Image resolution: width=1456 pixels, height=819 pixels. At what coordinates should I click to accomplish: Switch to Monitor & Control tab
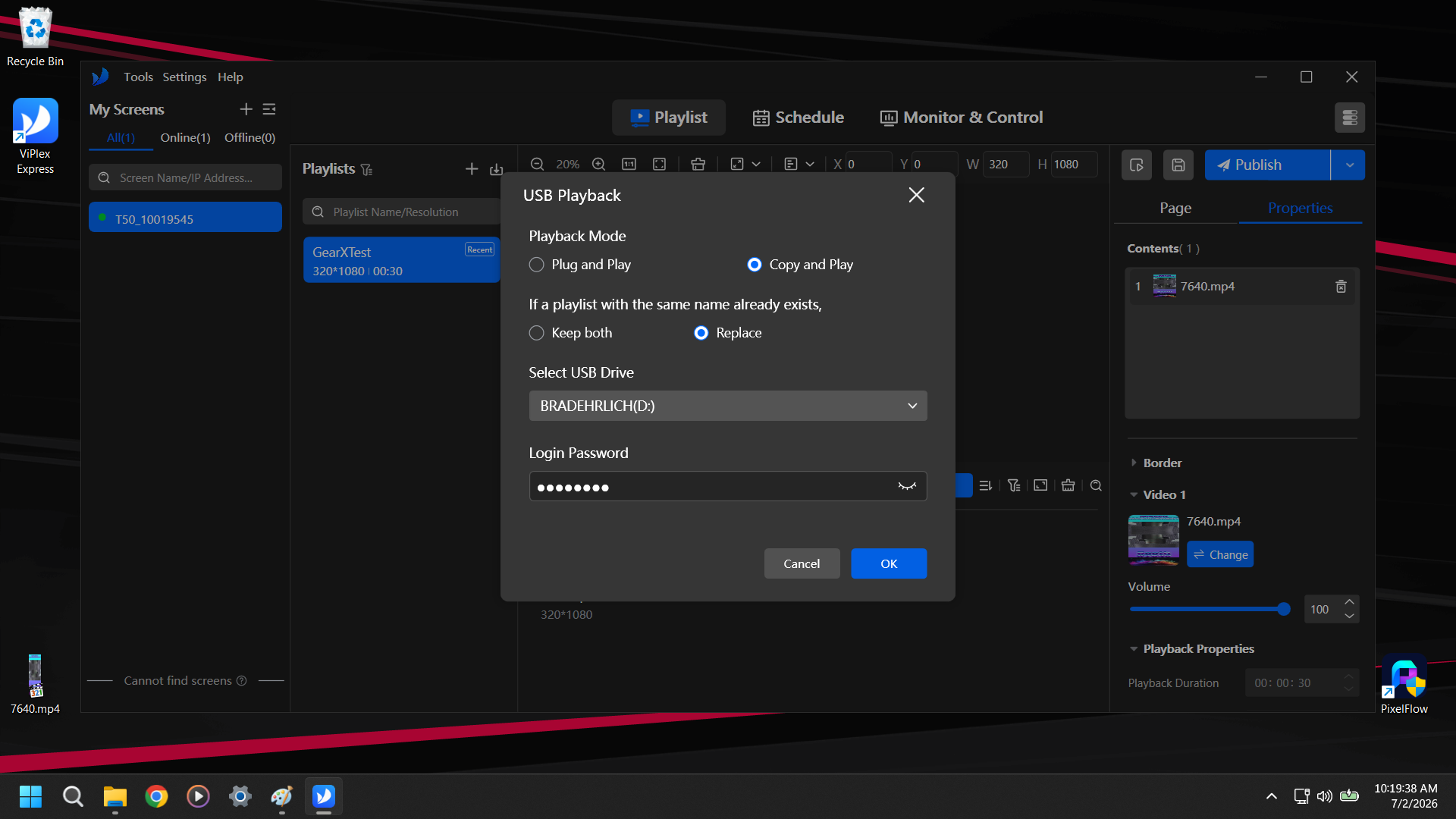tap(962, 118)
